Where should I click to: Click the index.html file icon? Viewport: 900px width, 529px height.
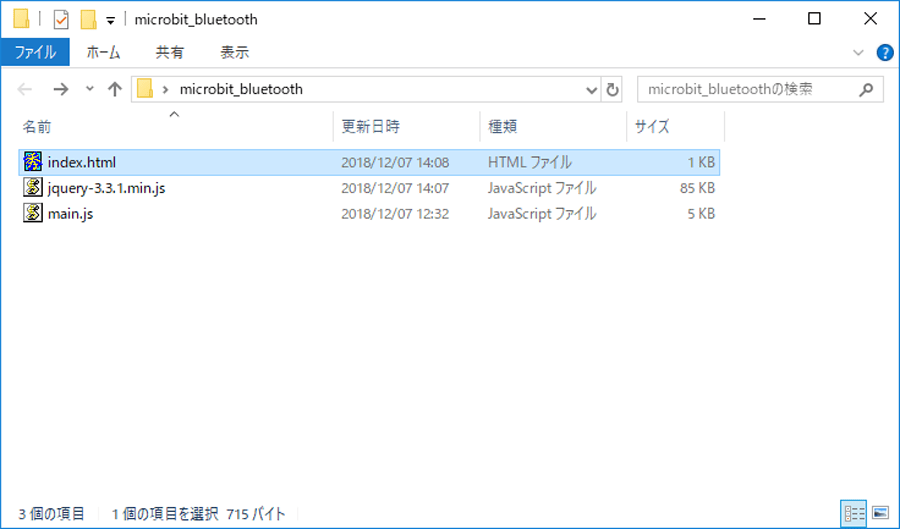(33, 162)
